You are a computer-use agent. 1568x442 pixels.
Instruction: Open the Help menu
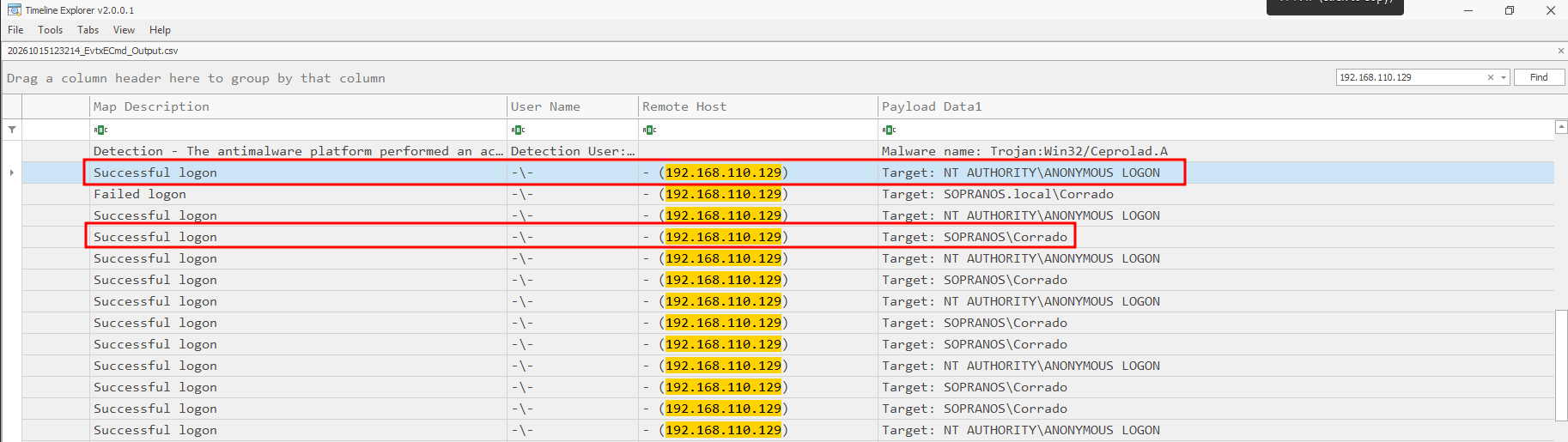coord(160,30)
